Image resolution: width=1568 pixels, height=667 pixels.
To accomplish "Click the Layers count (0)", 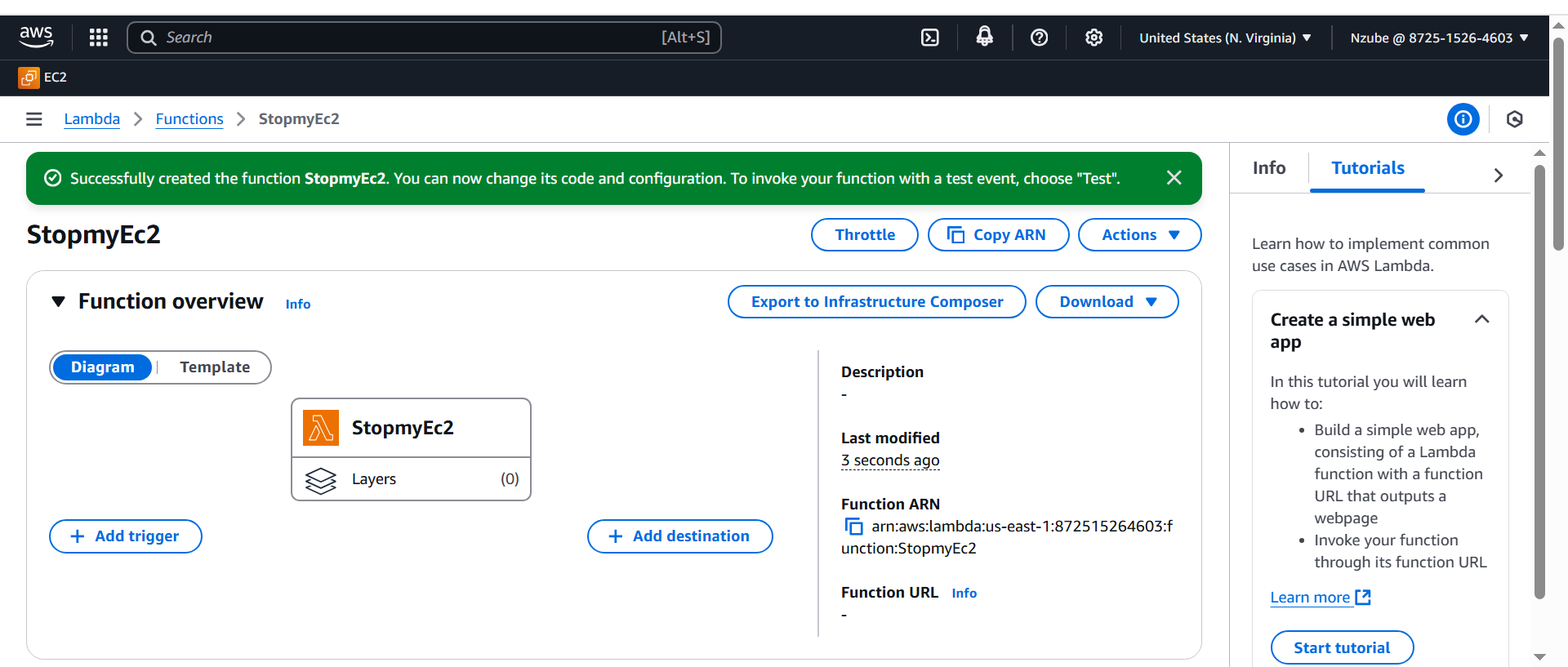I will 510,479.
